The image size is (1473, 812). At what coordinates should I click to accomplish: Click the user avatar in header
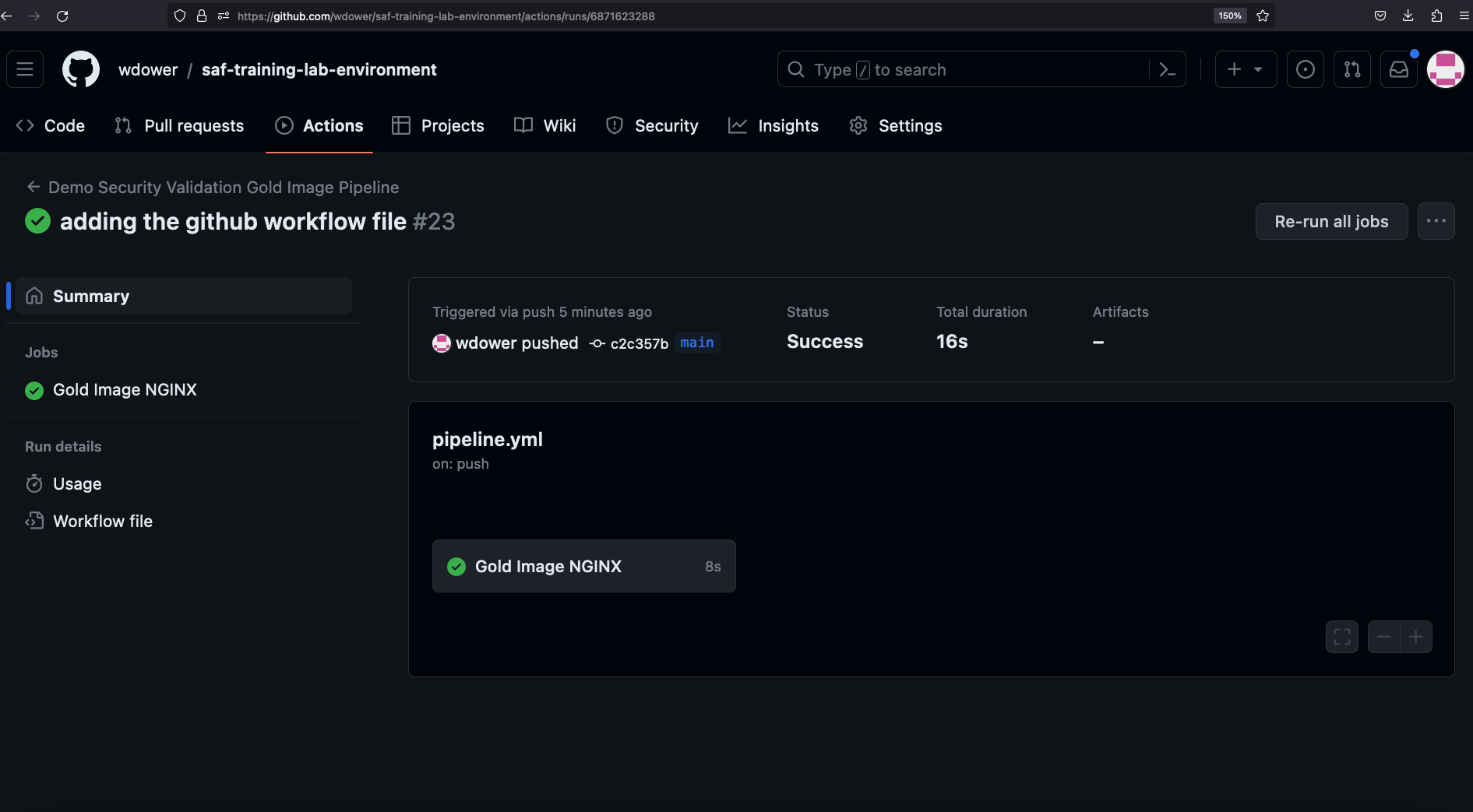click(1445, 69)
